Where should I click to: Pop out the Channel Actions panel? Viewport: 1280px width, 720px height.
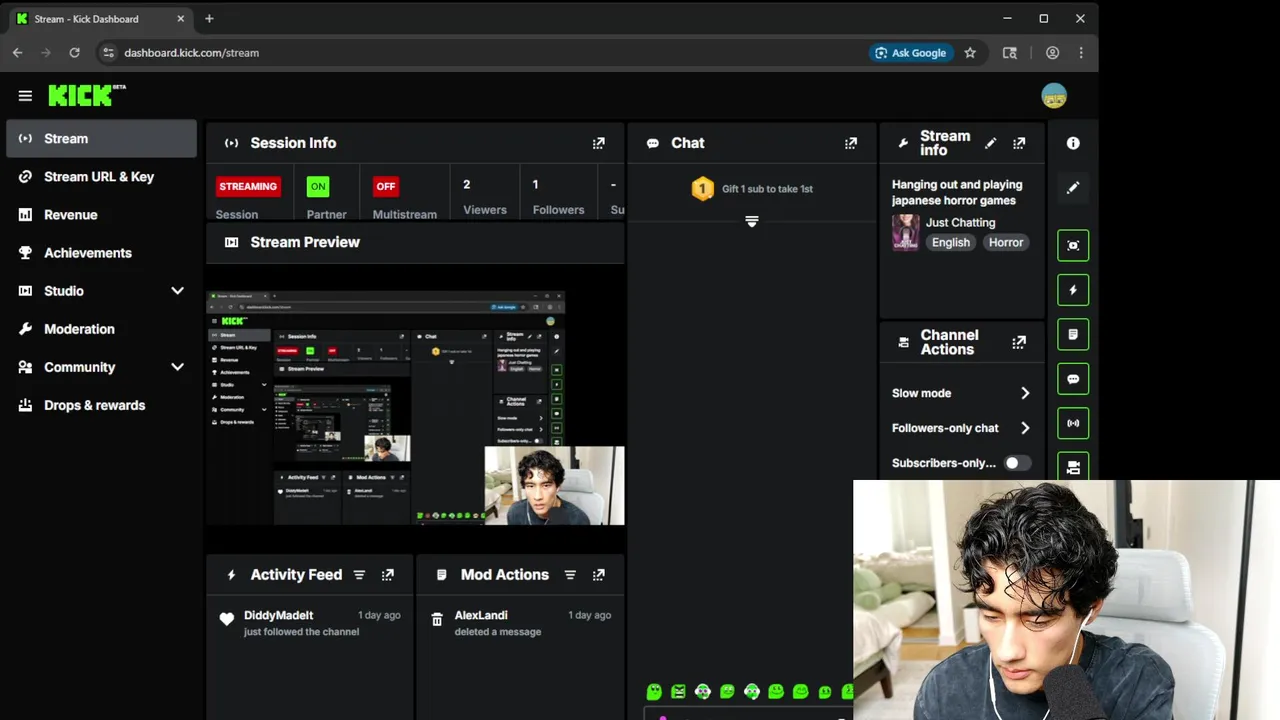[1019, 342]
